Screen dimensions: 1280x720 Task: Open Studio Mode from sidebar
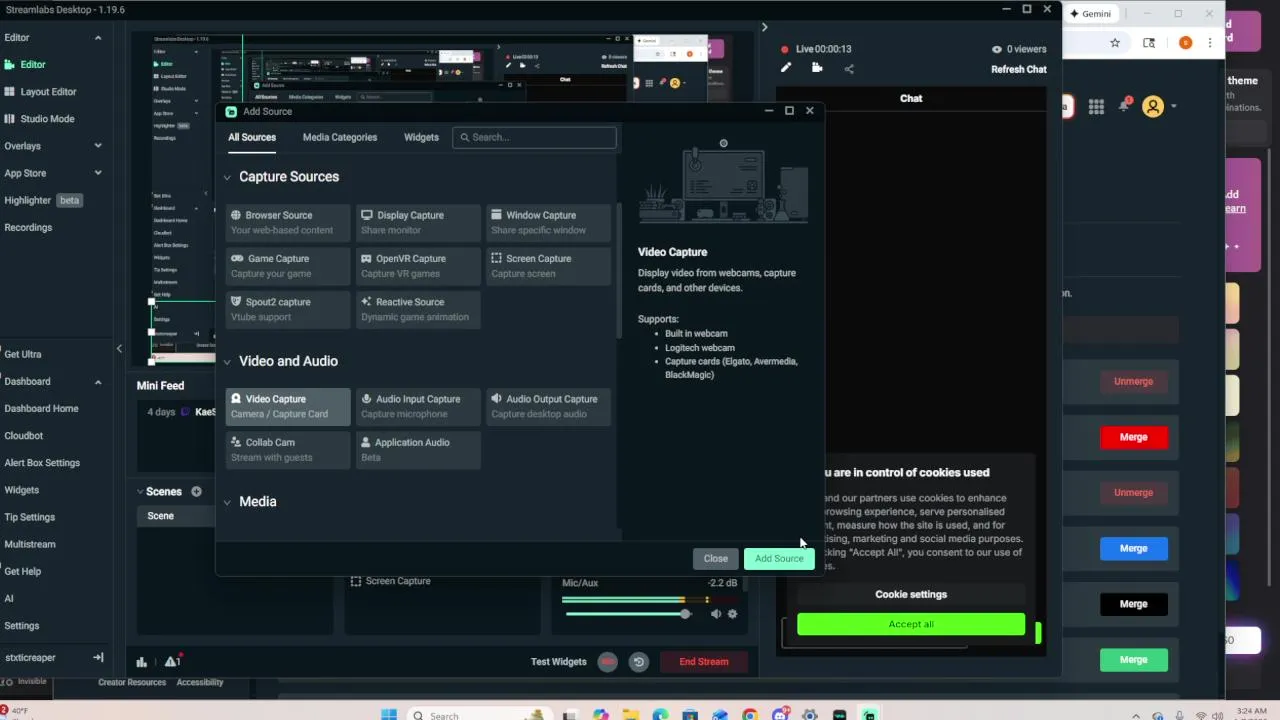click(x=47, y=119)
